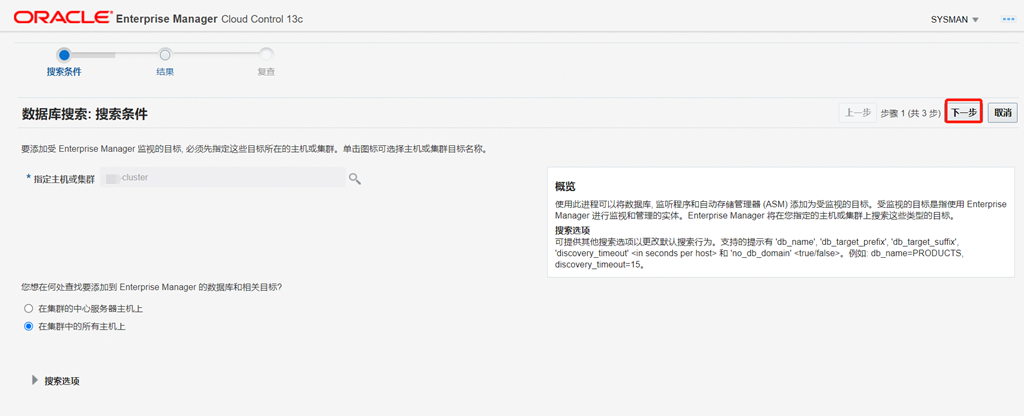Select the 结果 train step circle

(x=165, y=55)
